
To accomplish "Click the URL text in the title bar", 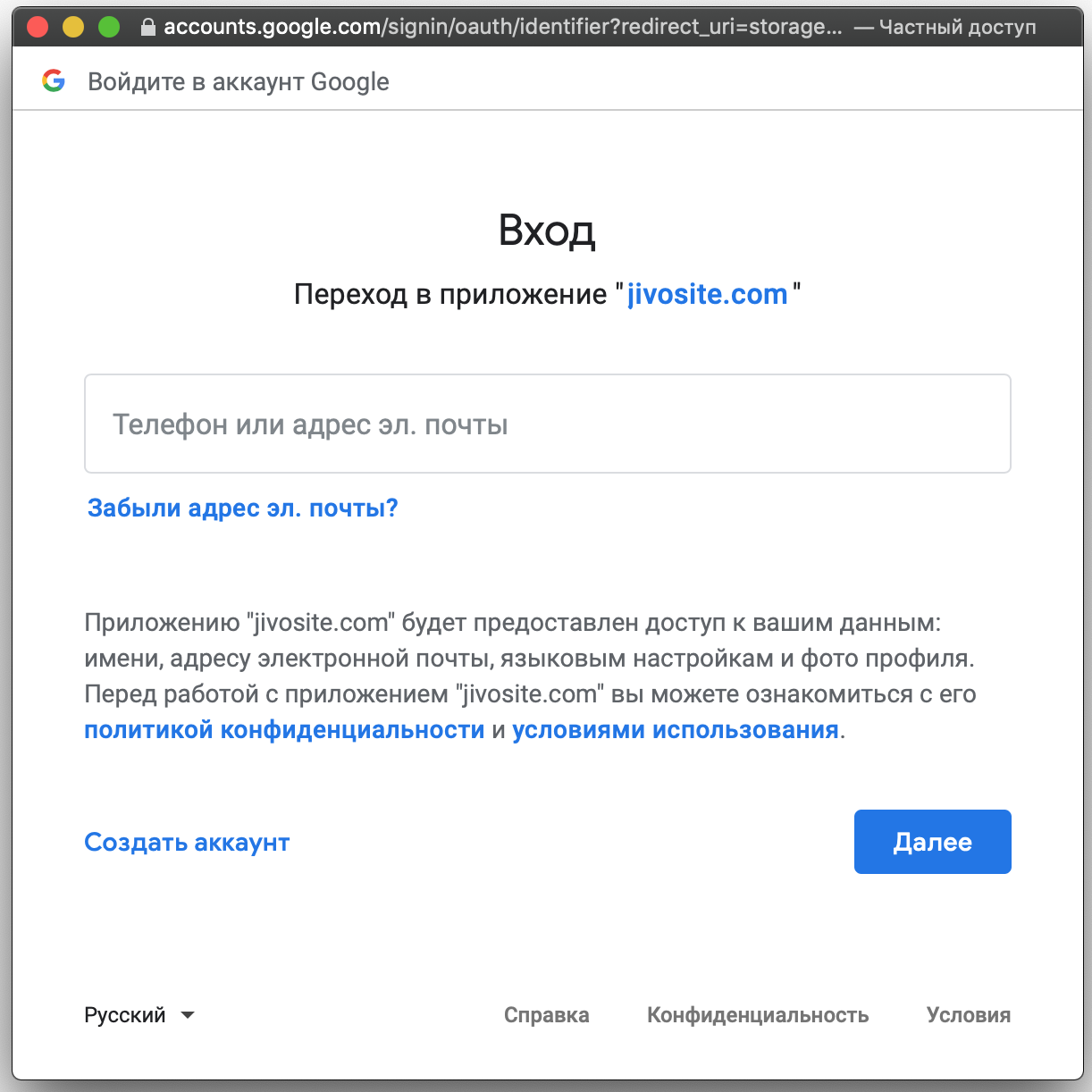I will [x=502, y=27].
